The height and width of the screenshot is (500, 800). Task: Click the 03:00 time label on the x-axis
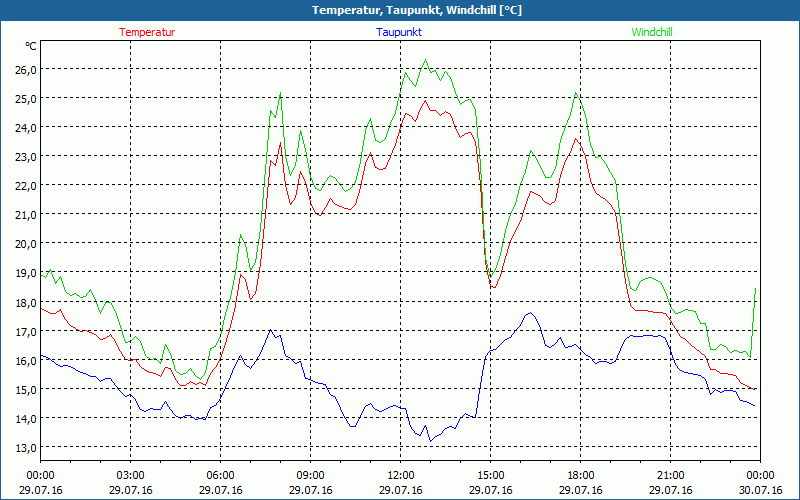tap(131, 476)
